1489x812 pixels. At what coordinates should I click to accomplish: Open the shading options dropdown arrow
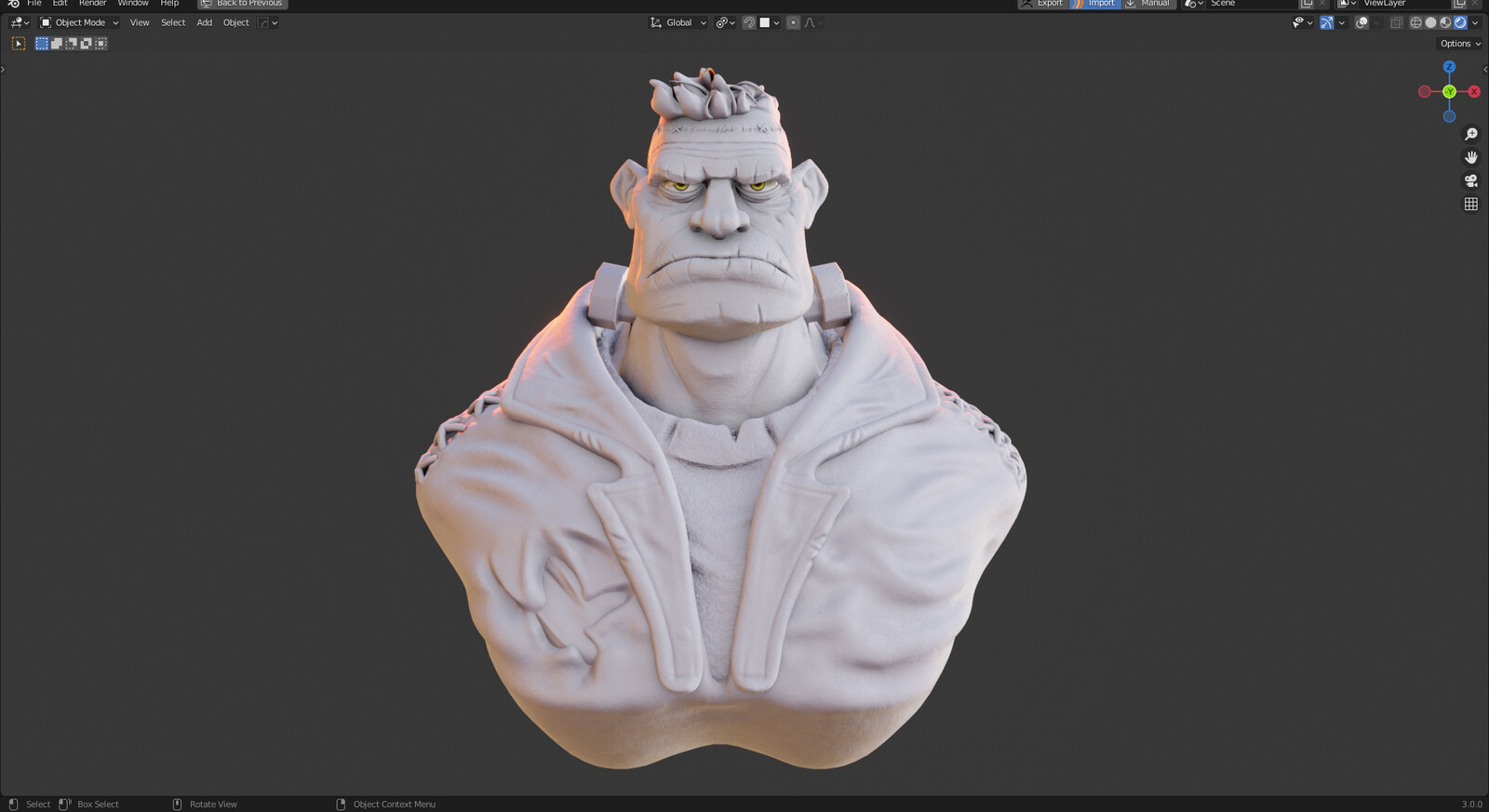click(x=1475, y=22)
